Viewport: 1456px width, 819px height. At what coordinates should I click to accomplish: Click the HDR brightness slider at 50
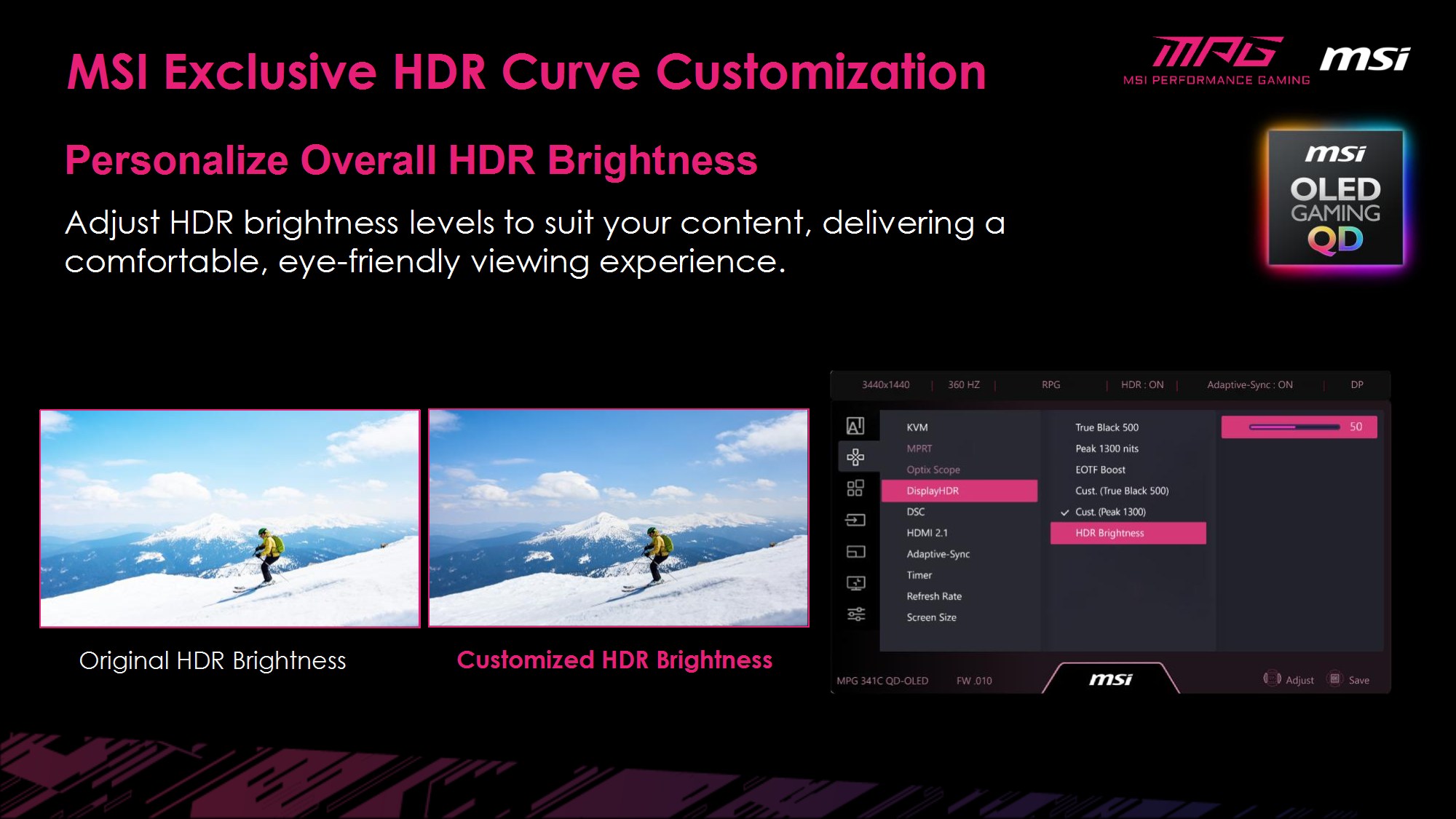tap(1294, 427)
